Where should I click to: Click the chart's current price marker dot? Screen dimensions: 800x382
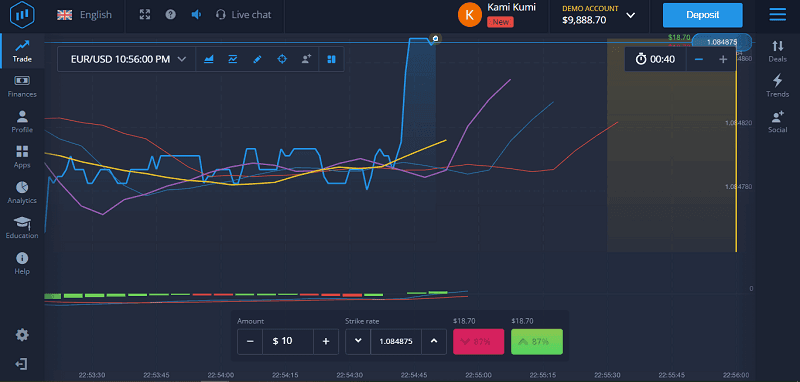(x=435, y=38)
